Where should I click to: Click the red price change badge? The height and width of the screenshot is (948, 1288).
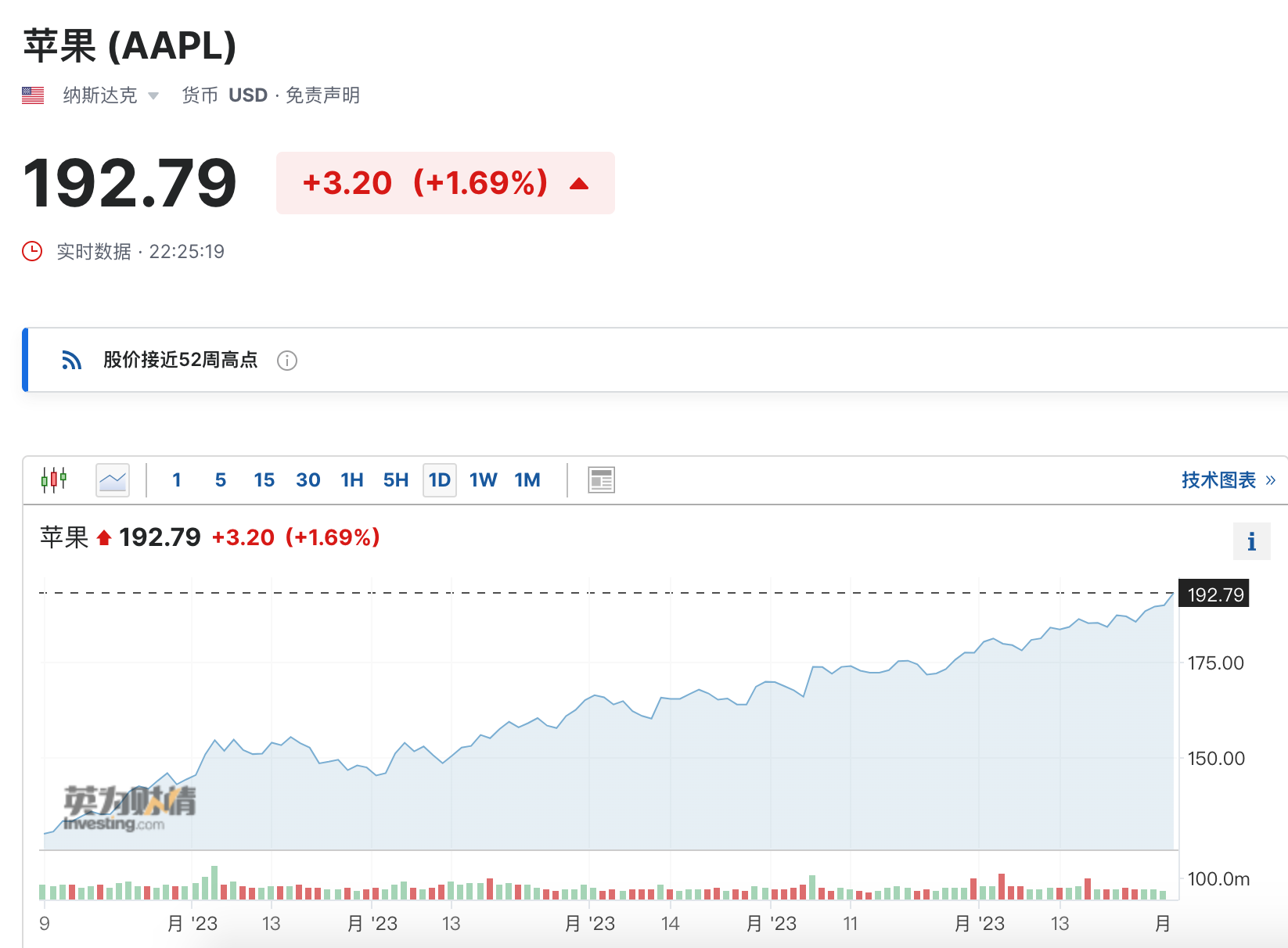click(x=444, y=183)
